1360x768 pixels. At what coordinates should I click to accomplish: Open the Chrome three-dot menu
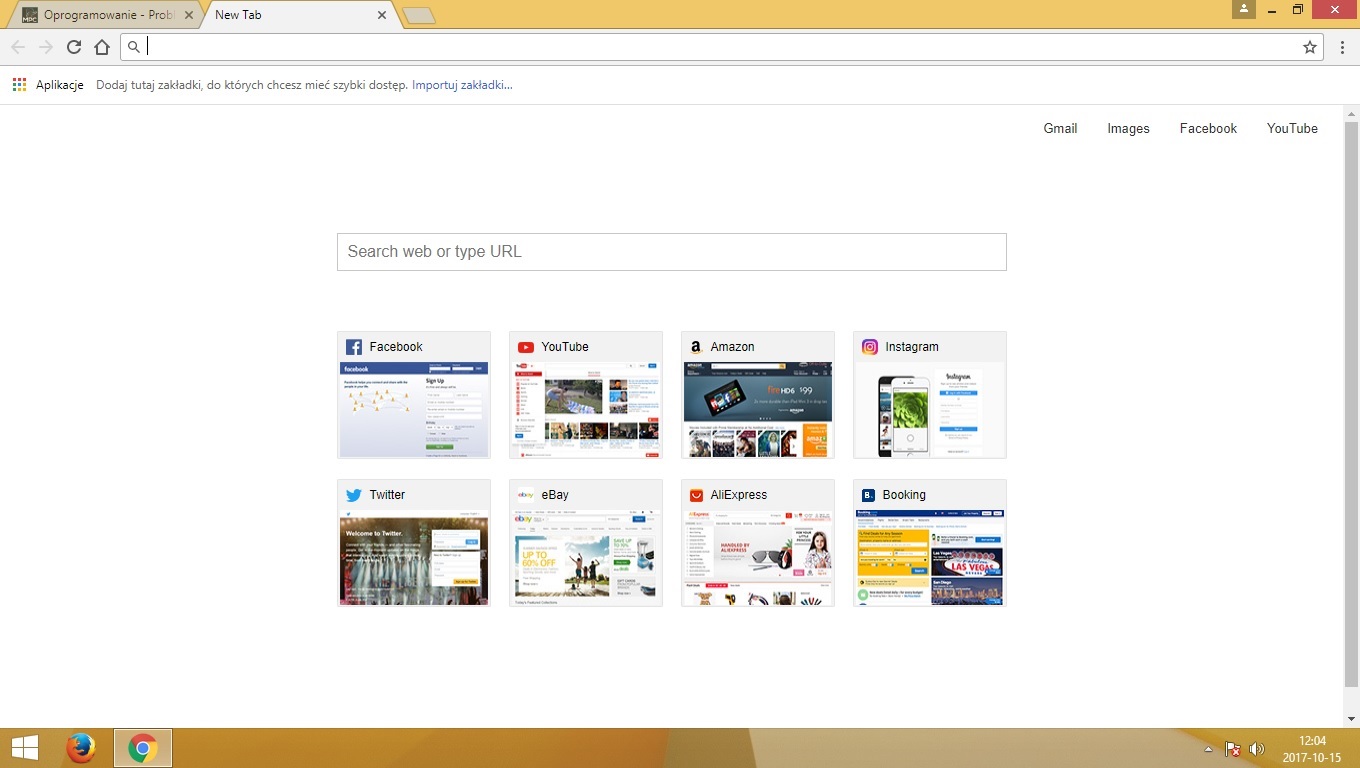tap(1342, 47)
